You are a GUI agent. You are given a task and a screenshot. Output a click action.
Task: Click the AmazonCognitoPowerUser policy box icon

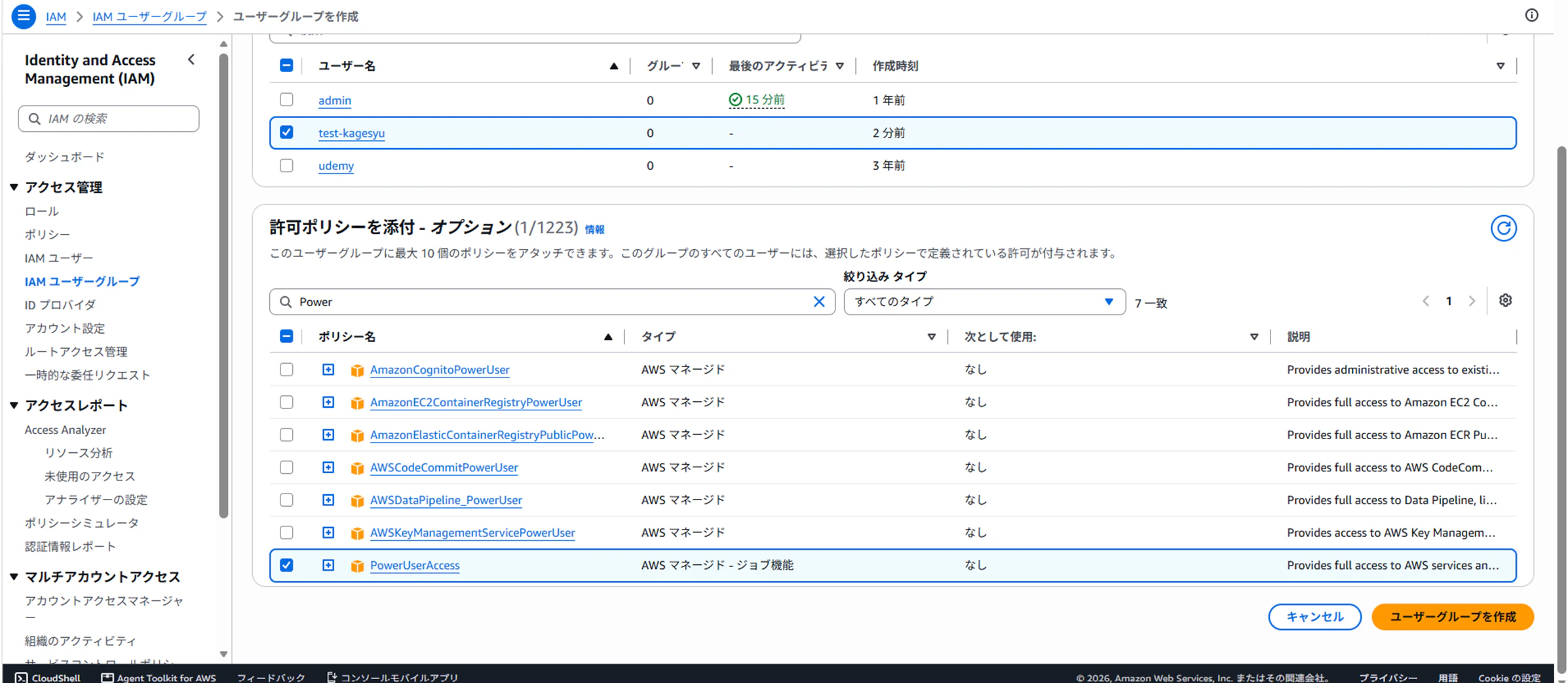tap(357, 370)
